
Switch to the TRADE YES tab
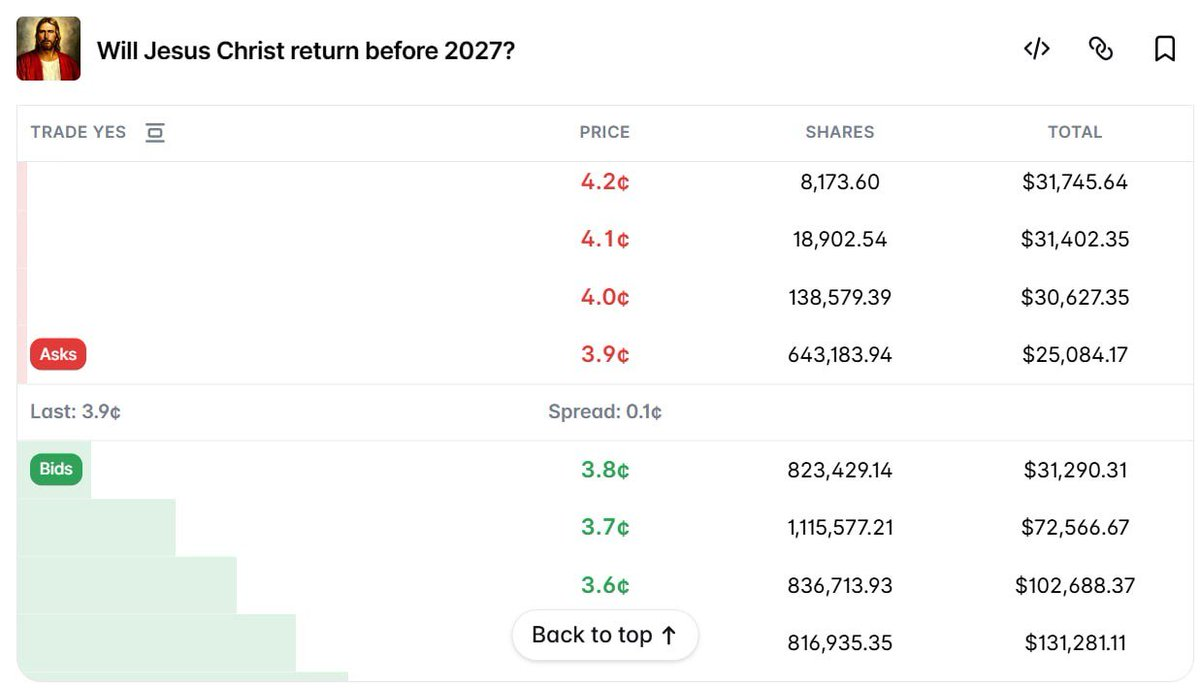pyautogui.click(x=78, y=132)
